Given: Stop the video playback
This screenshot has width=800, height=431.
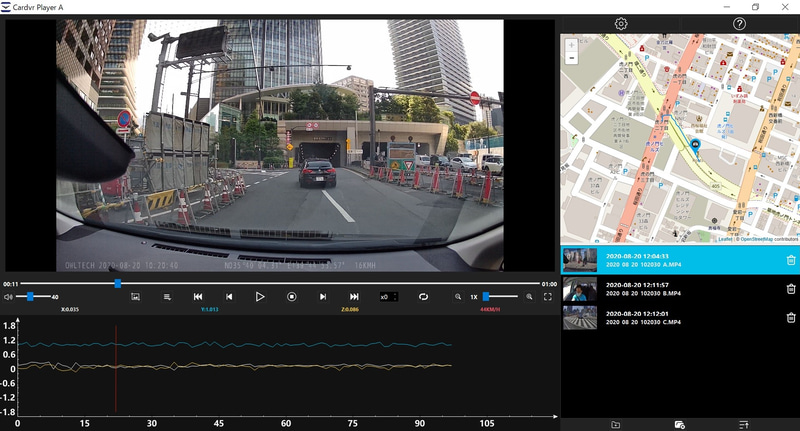Looking at the screenshot, I should coord(291,296).
